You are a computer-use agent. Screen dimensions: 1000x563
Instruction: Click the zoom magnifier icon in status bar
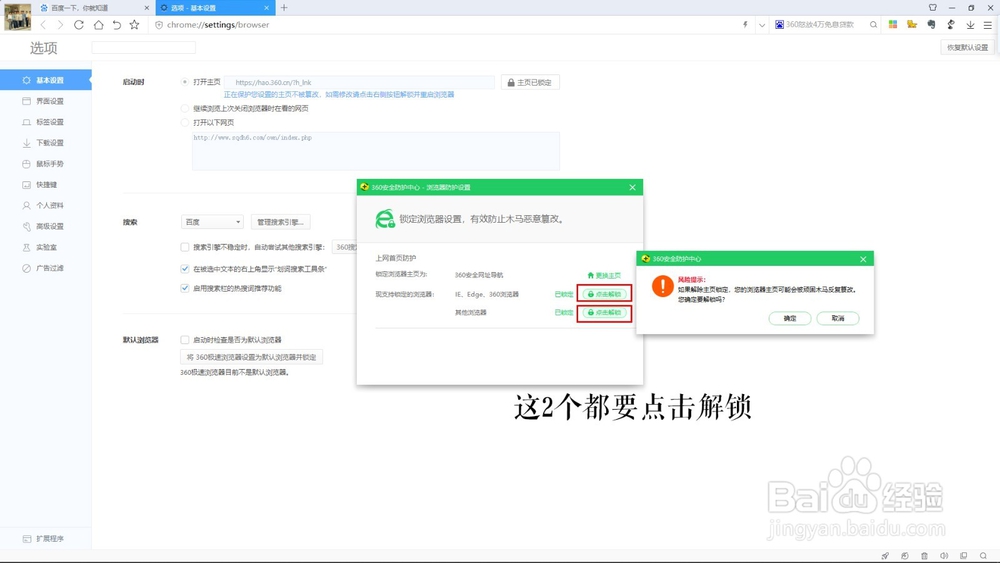[x=983, y=556]
